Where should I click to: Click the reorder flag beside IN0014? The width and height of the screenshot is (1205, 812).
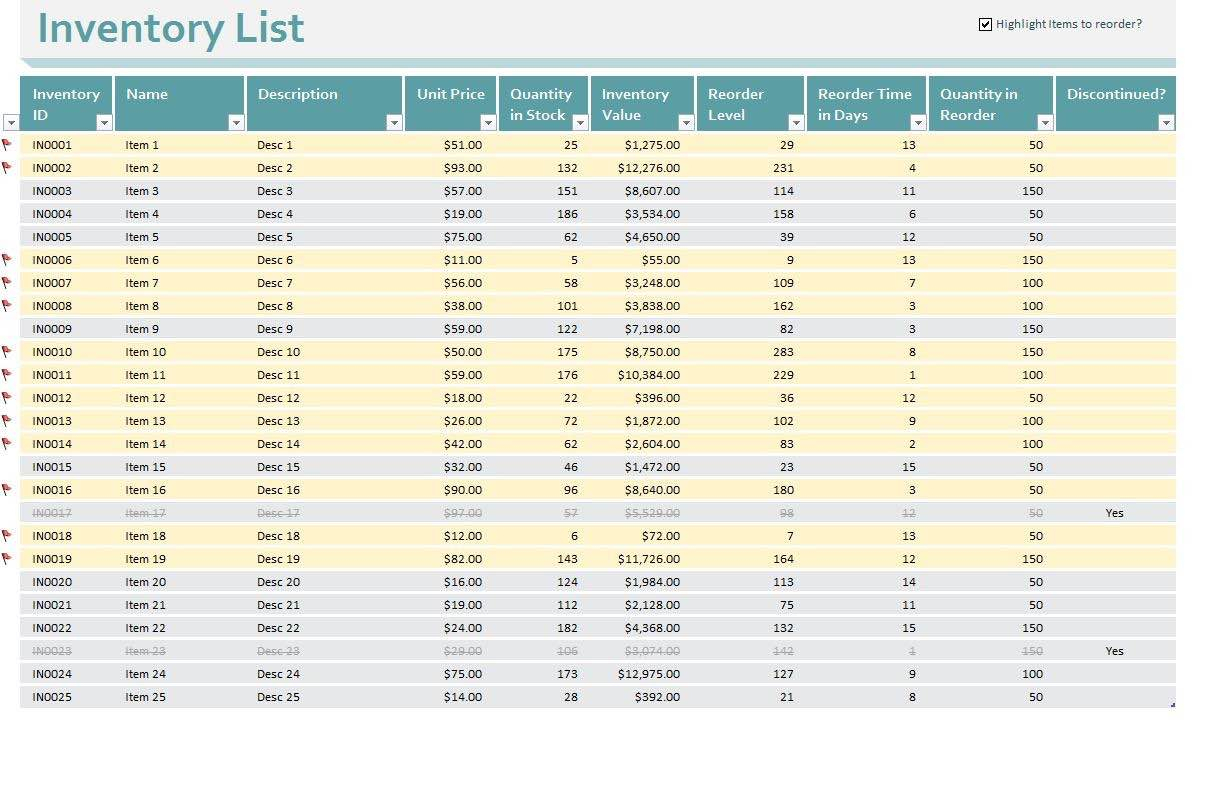(x=8, y=443)
